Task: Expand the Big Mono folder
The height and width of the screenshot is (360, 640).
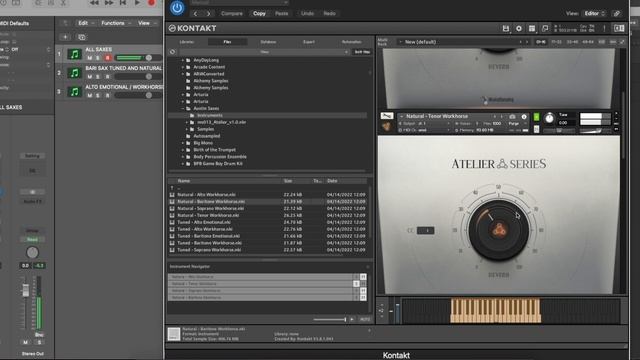Action: (x=183, y=143)
